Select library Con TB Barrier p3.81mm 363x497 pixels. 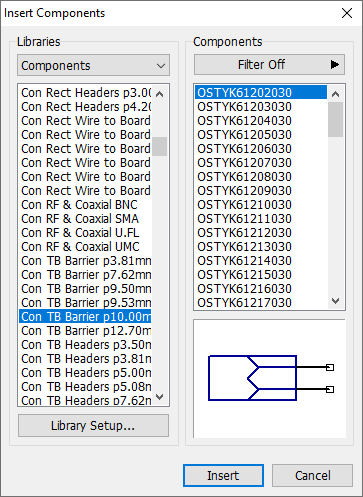point(86,261)
